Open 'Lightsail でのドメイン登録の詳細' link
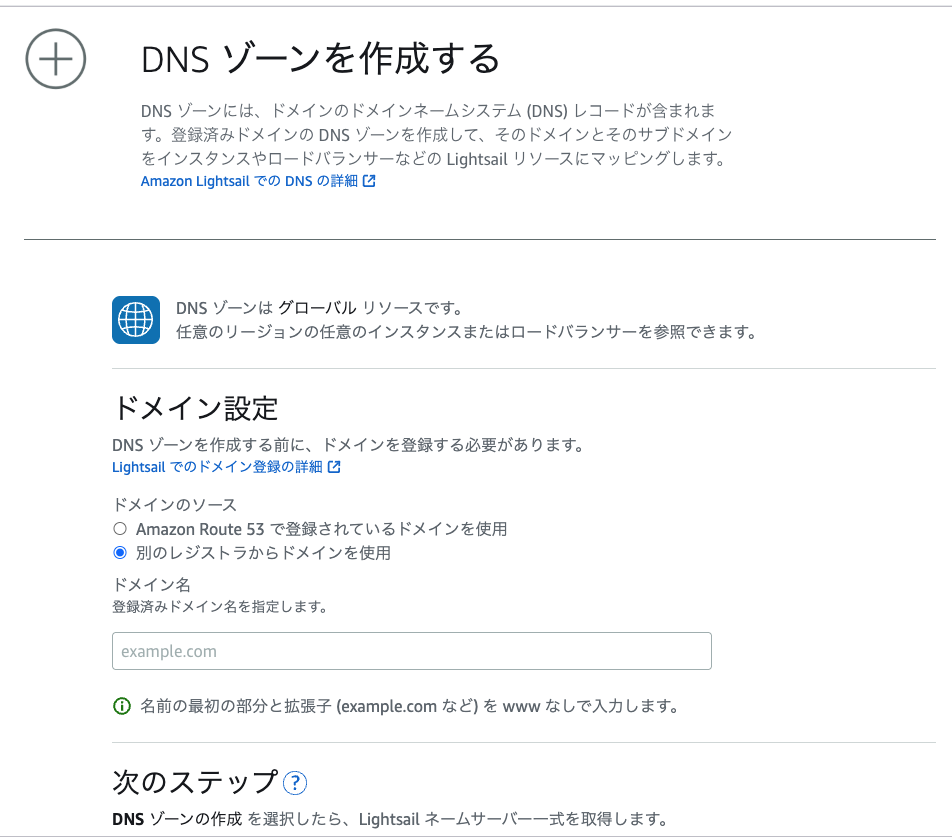952x837 pixels. pyautogui.click(x=217, y=467)
